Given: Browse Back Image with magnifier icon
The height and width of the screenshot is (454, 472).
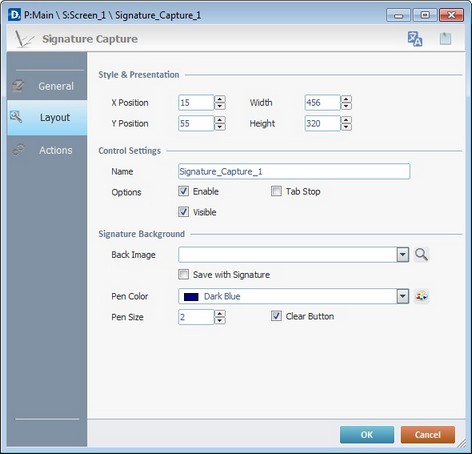Looking at the screenshot, I should 421,255.
